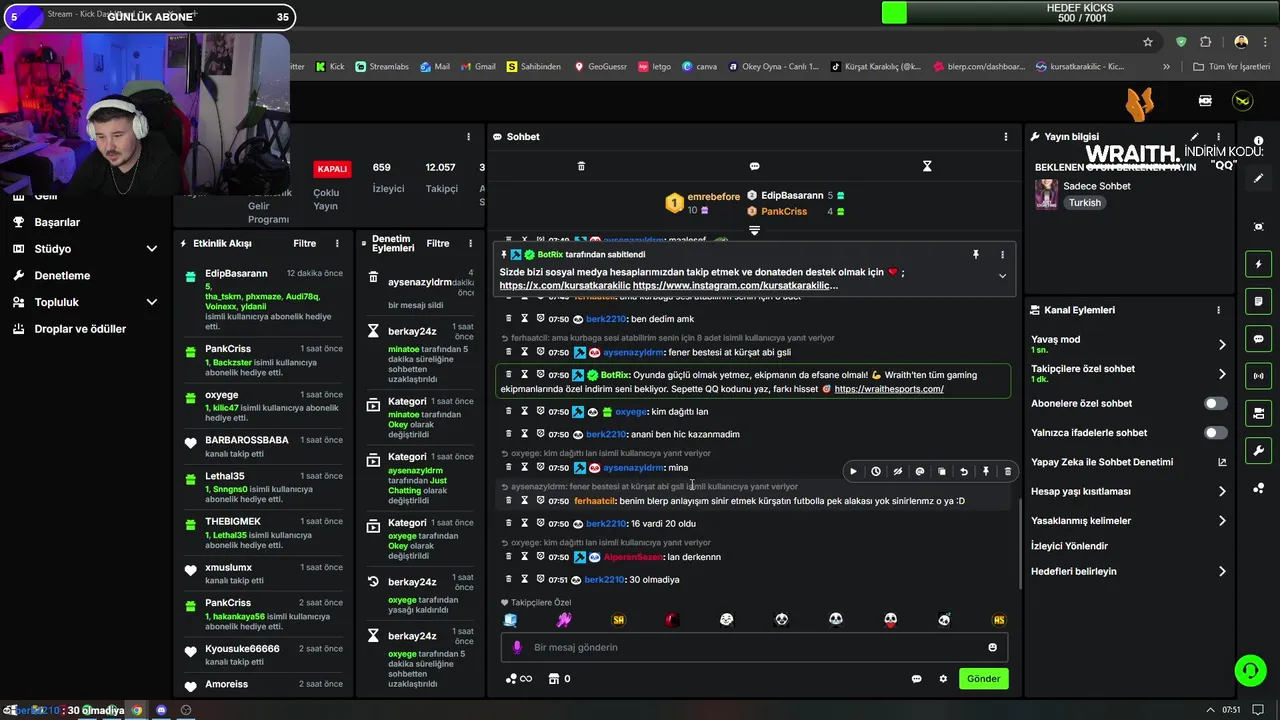Click the speech bubble icon below the Sohbet header
This screenshot has height=720, width=1280.
pyautogui.click(x=754, y=166)
